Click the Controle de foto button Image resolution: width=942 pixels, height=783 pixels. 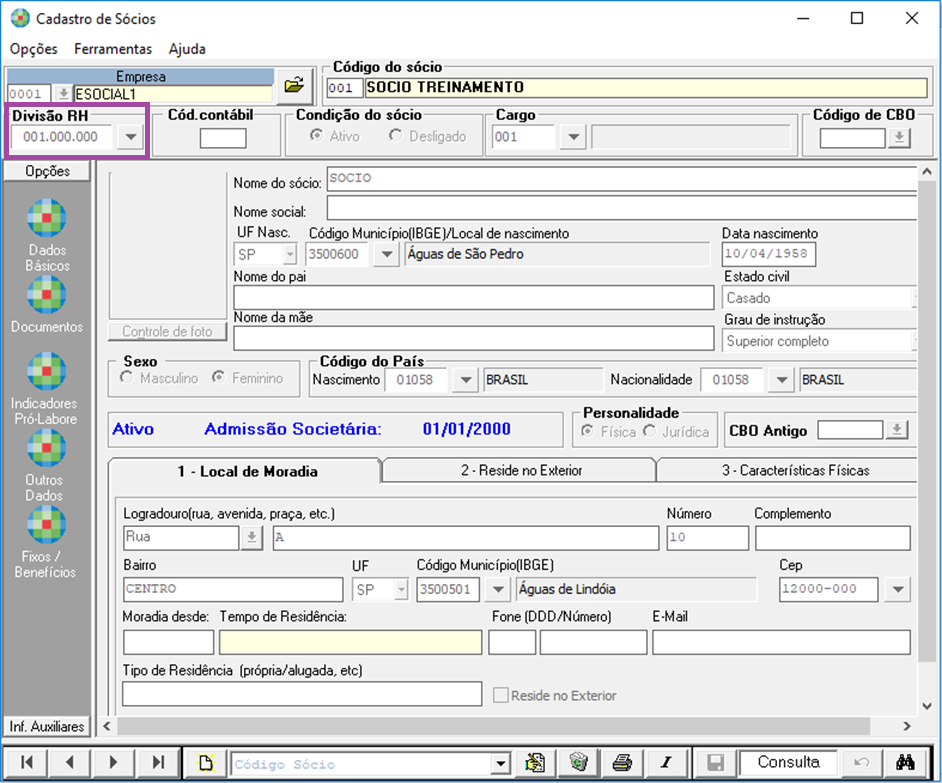168,332
